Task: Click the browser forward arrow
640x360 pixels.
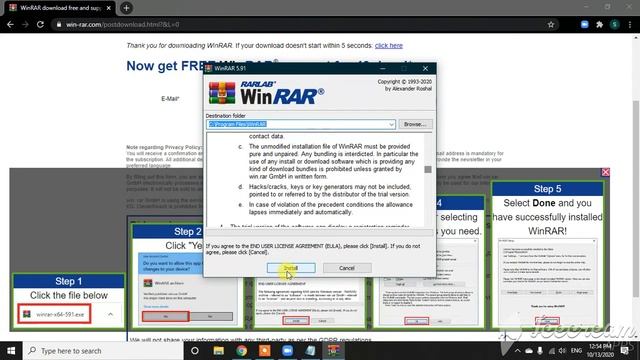Action: 25,24
